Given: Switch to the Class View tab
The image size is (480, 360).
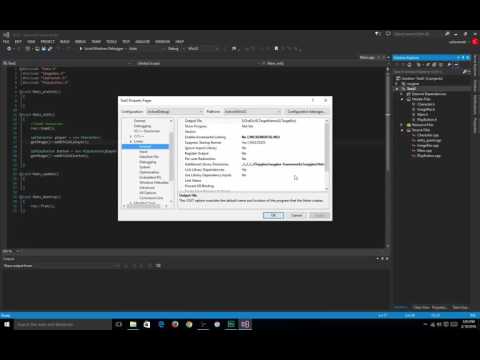Looking at the screenshot, I should pyautogui.click(x=421, y=307).
